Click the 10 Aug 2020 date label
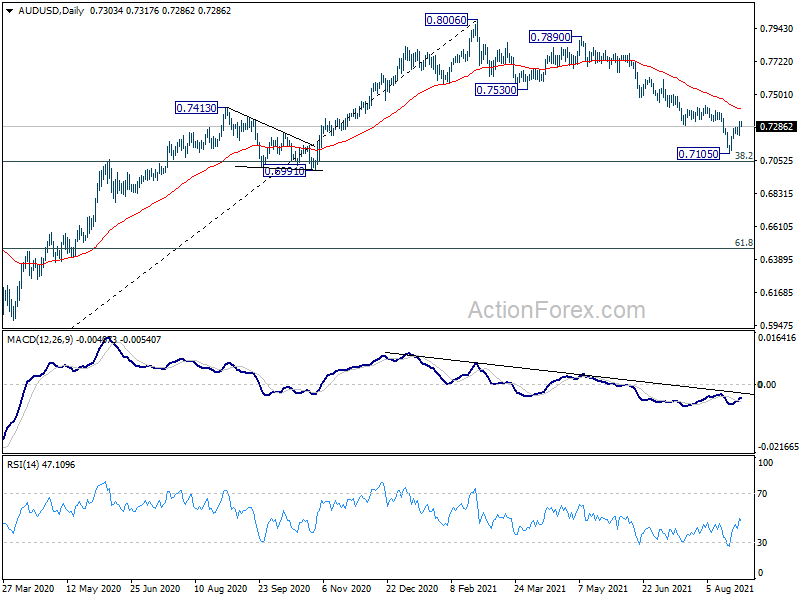800x600 pixels. point(221,589)
